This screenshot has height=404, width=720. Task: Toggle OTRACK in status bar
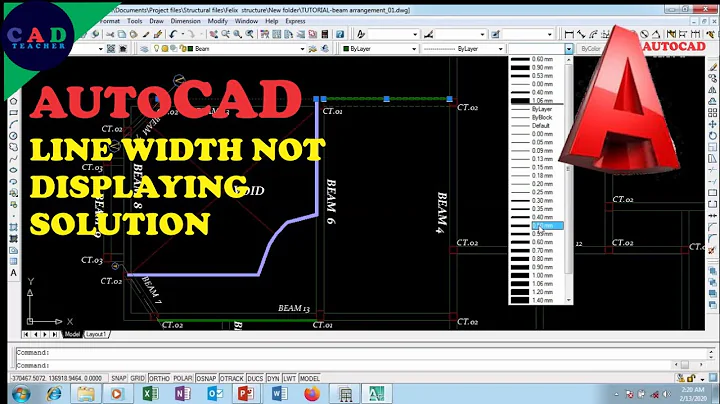[x=231, y=378]
